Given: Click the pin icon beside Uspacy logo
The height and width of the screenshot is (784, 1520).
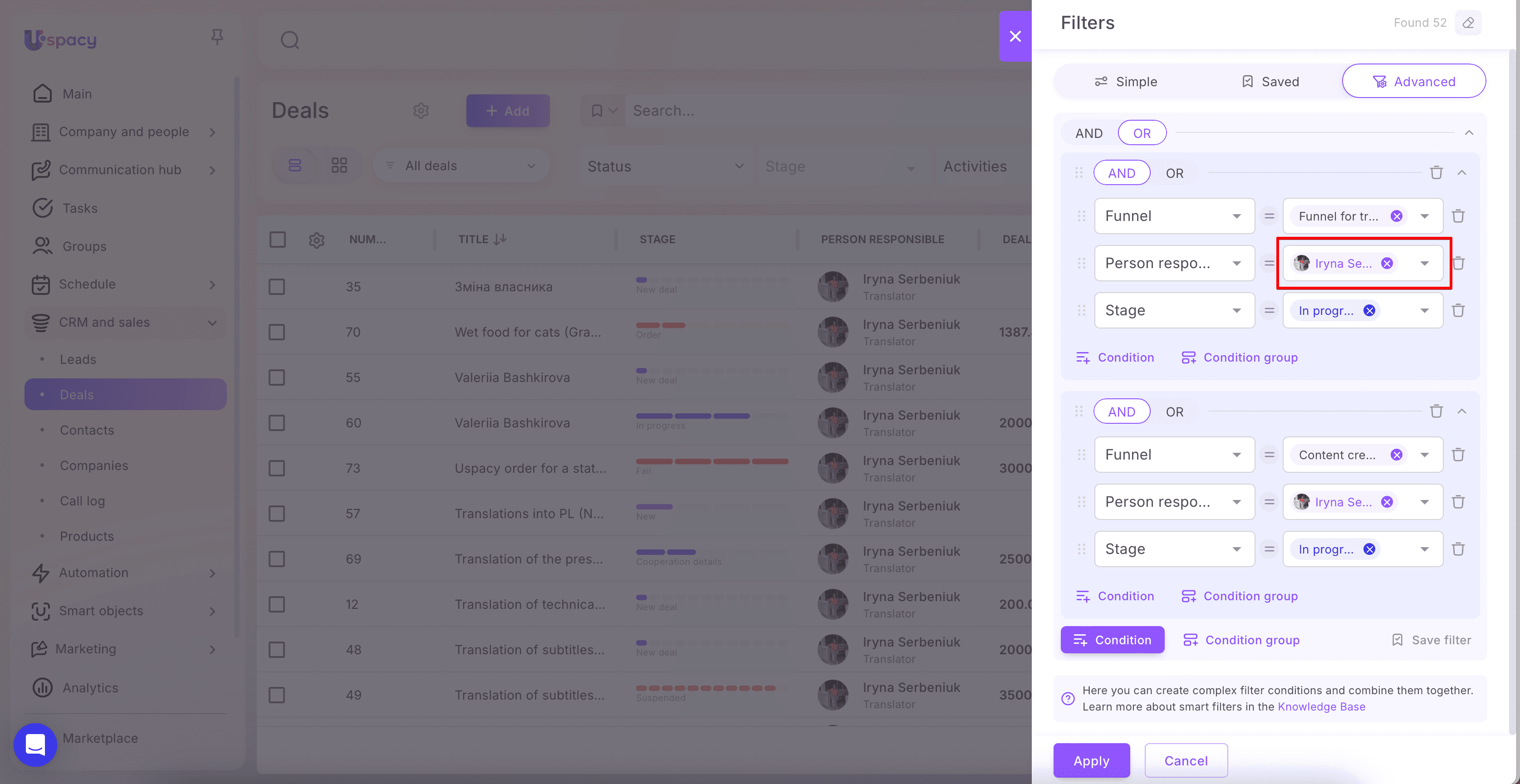Looking at the screenshot, I should (x=217, y=37).
